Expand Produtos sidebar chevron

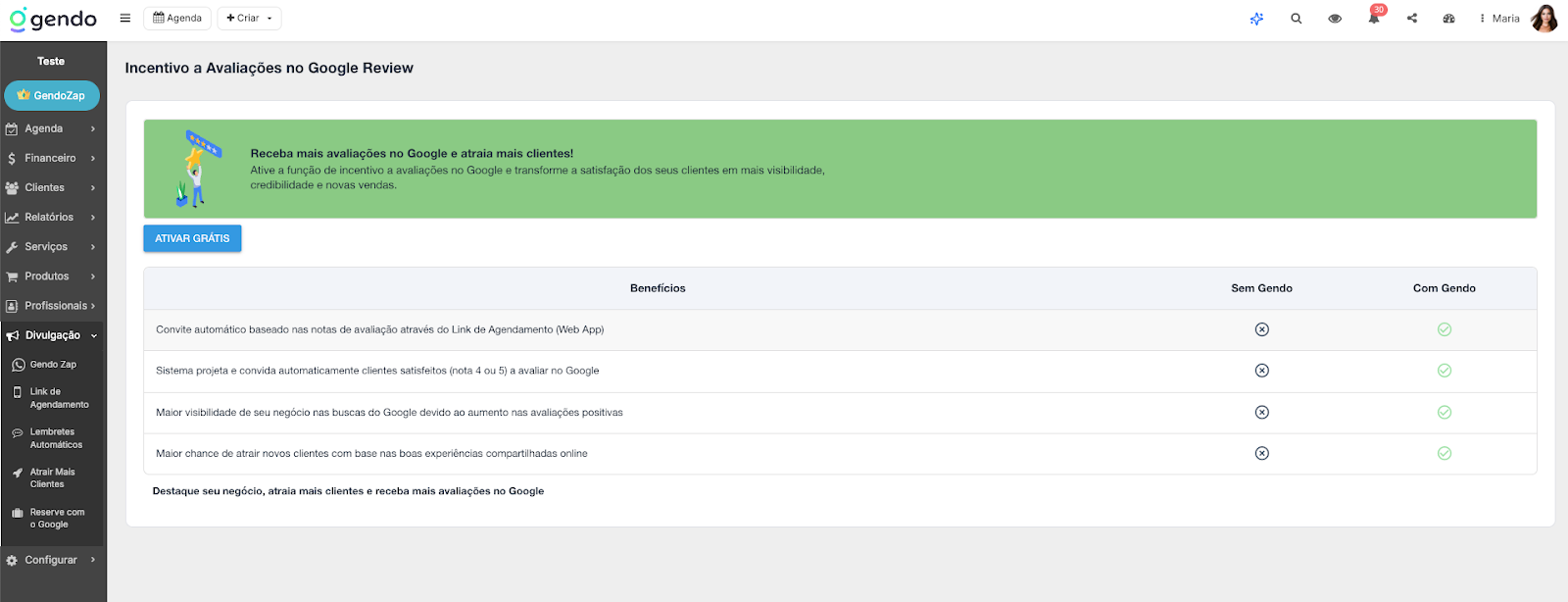[93, 276]
